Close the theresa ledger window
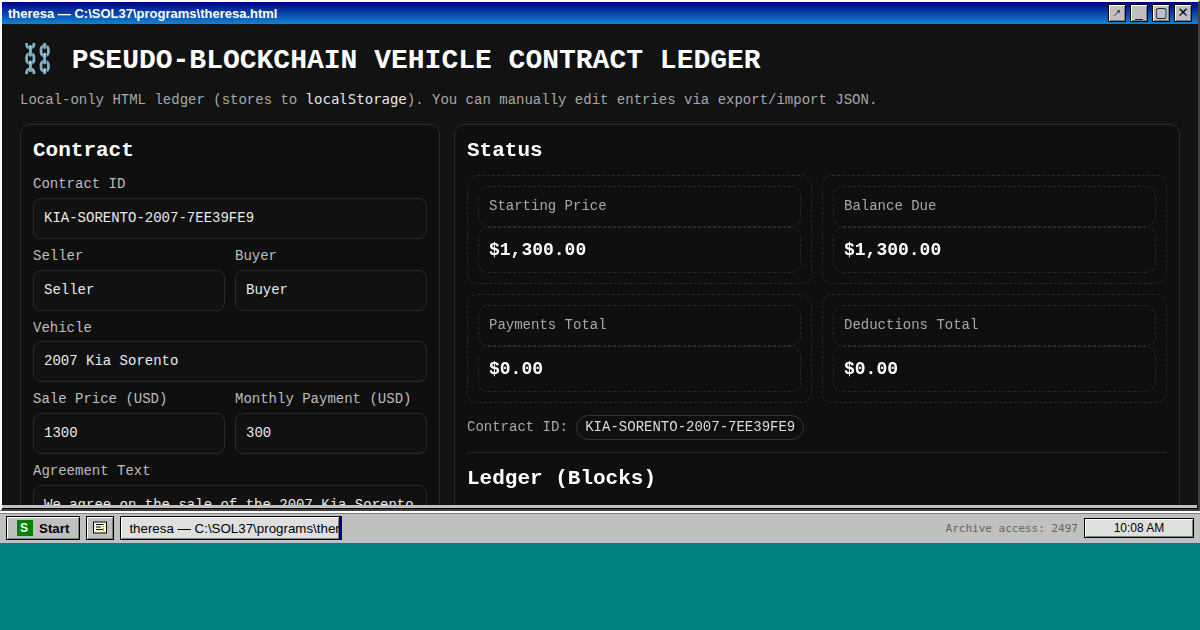The image size is (1200, 630). coord(1183,13)
